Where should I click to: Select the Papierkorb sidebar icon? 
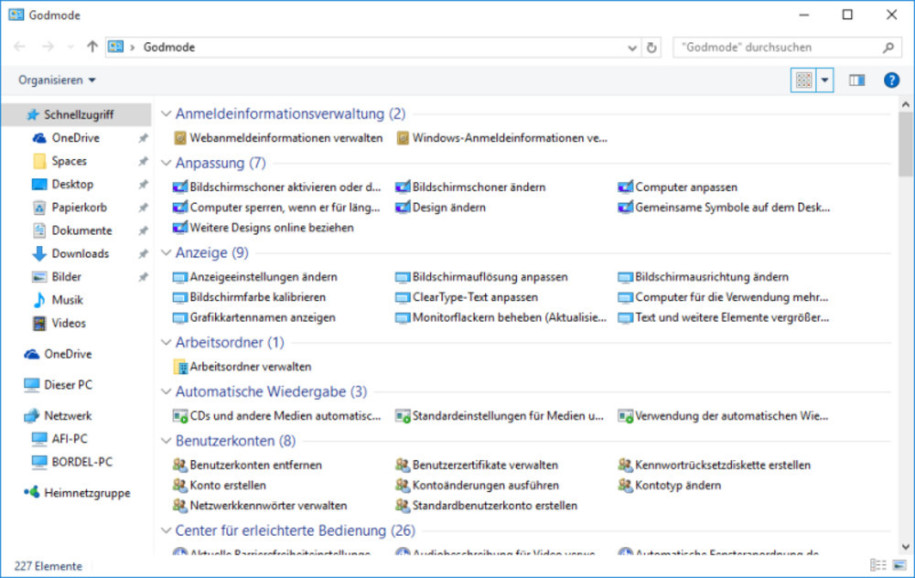(x=39, y=207)
